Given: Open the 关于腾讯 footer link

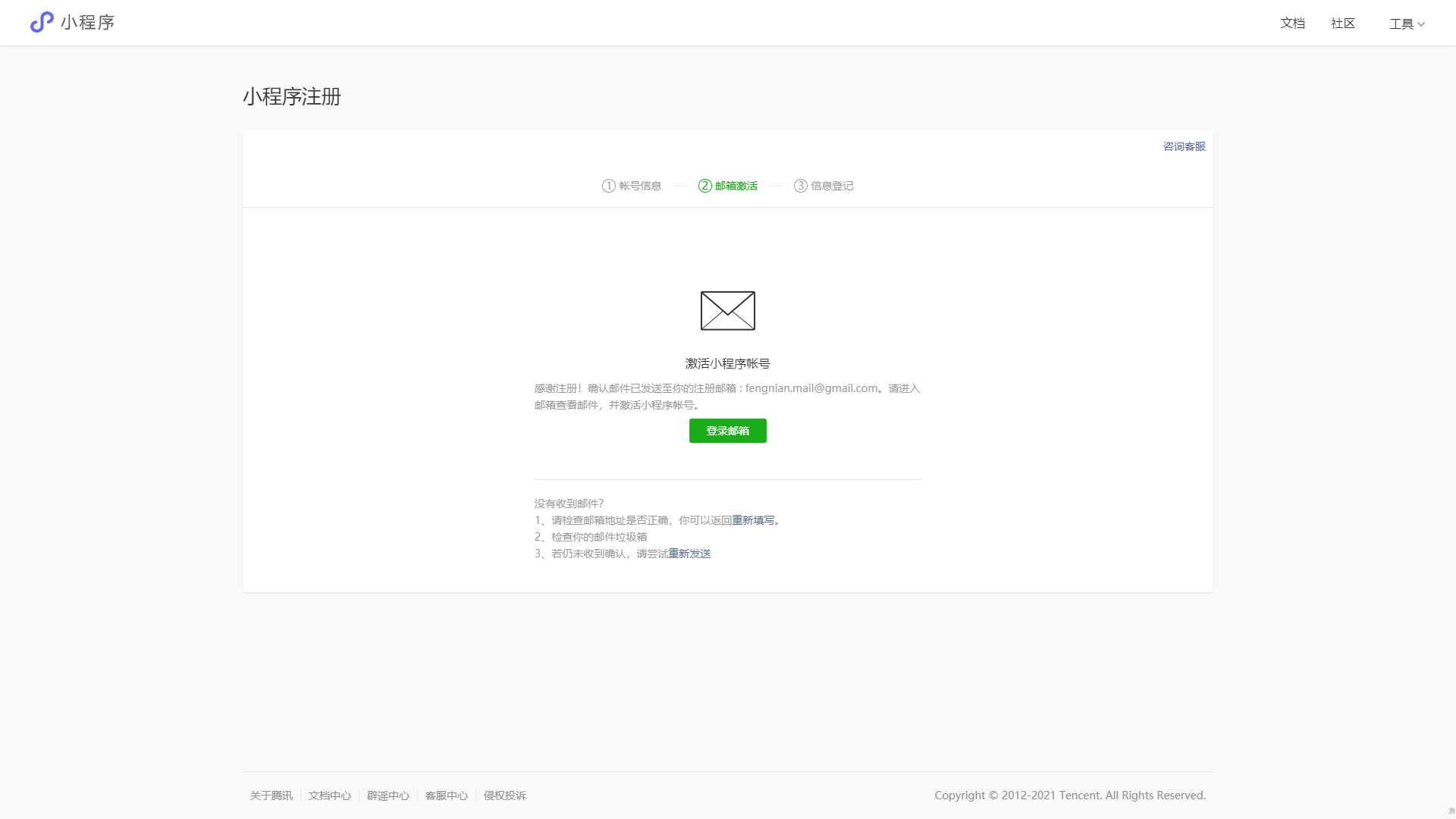Looking at the screenshot, I should [271, 795].
